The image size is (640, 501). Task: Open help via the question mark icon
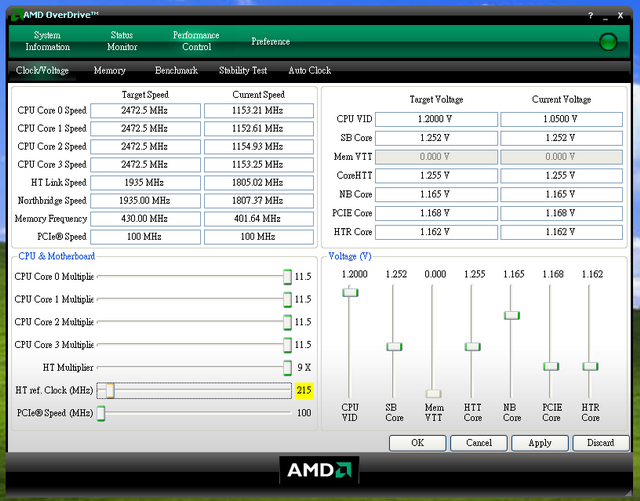tap(590, 16)
